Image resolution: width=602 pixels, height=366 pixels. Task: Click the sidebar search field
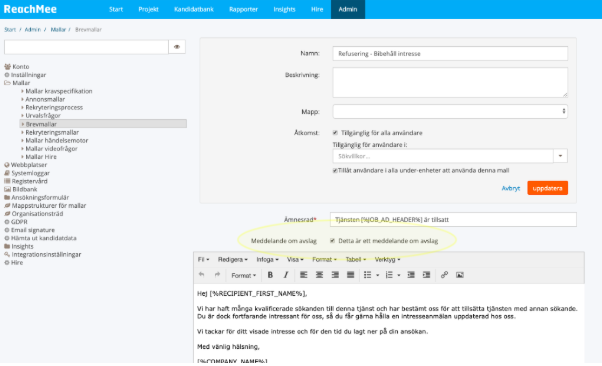click(86, 47)
